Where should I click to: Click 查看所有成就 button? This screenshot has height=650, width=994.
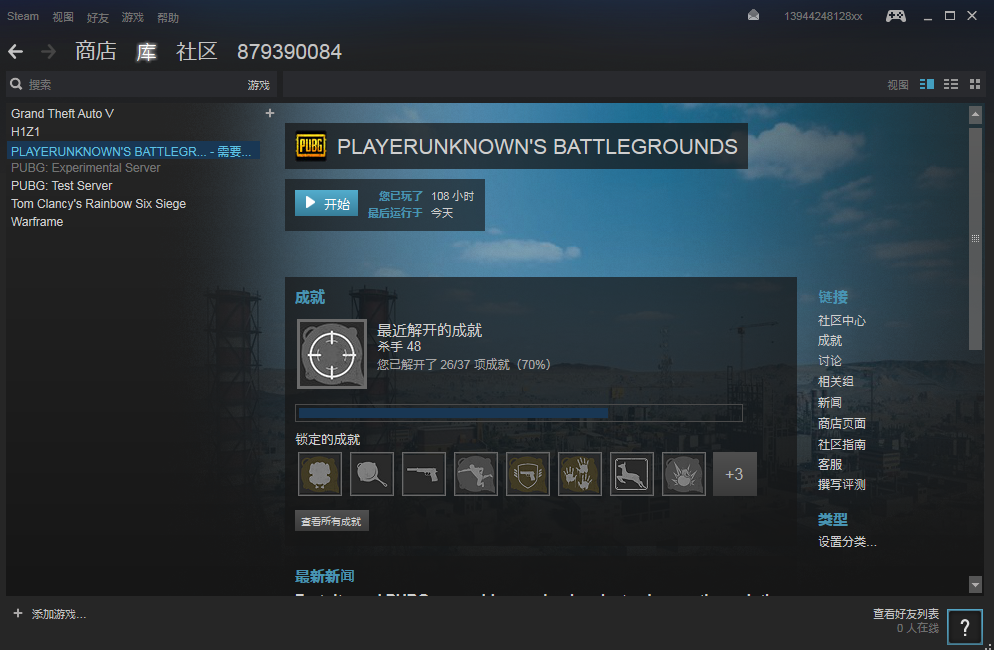coord(332,521)
